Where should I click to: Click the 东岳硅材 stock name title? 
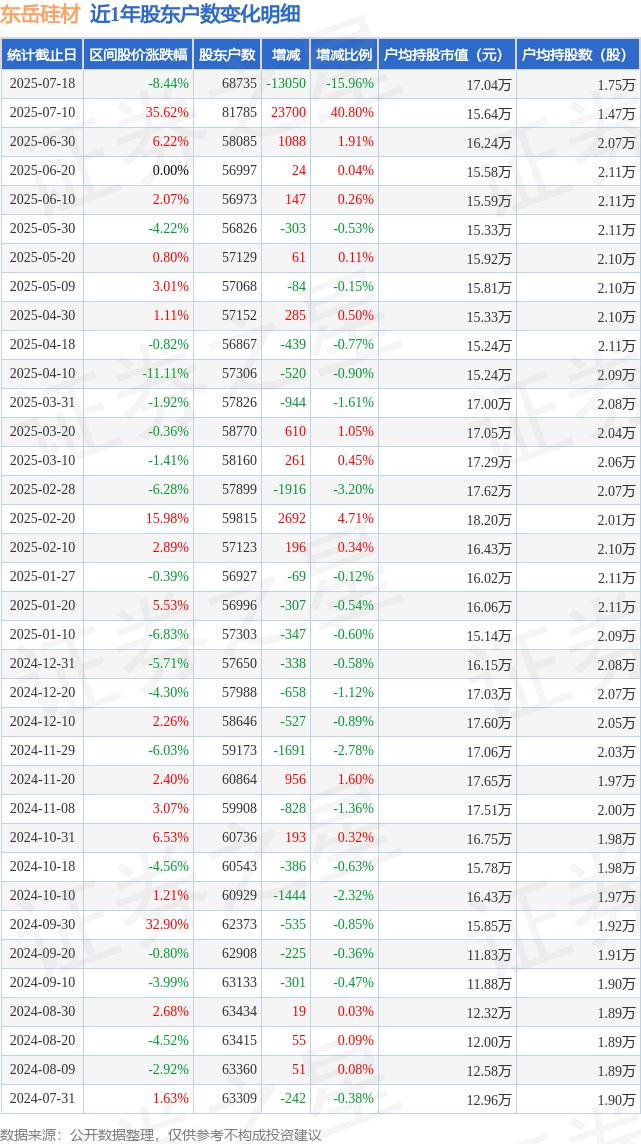coord(40,14)
